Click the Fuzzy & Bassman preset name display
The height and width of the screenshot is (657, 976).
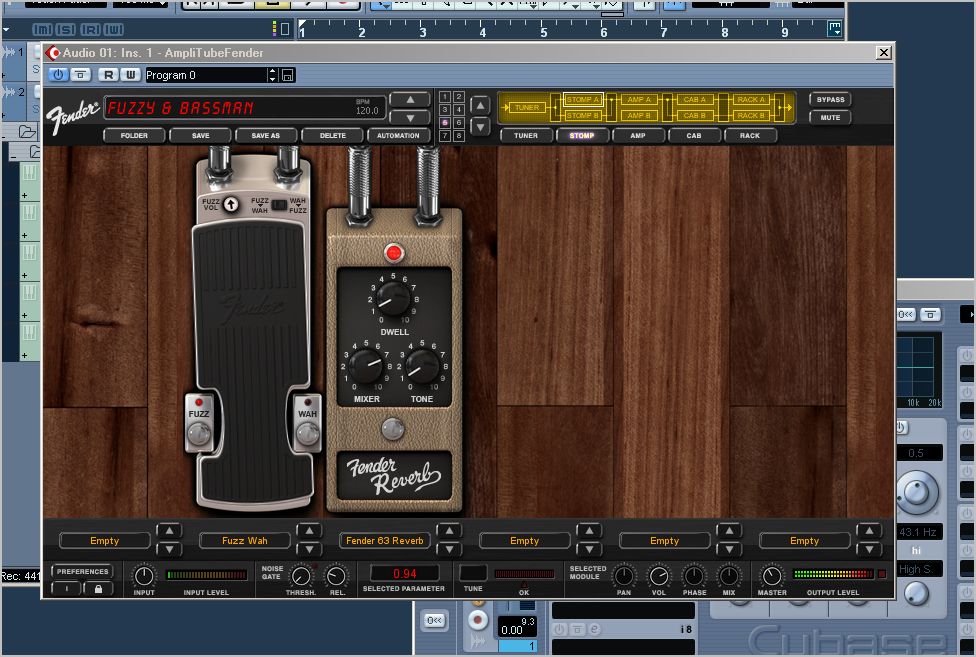tap(230, 108)
